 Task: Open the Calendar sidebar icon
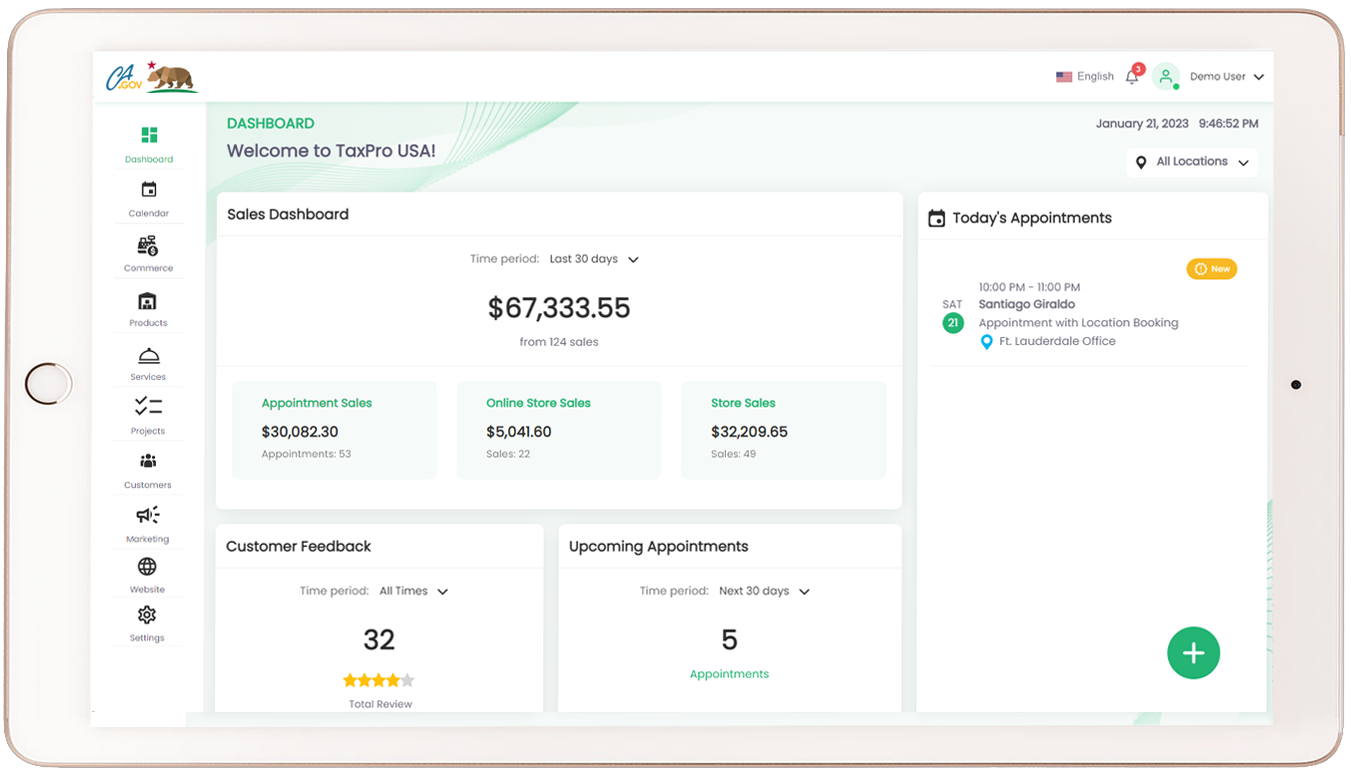[149, 189]
